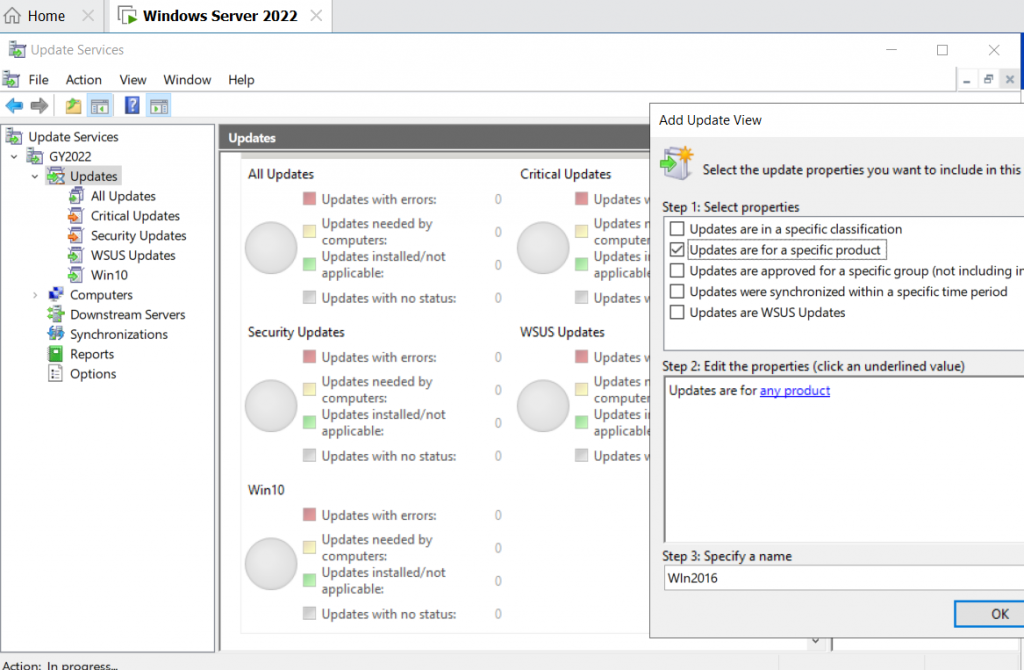Viewport: 1024px width, 670px height.
Task: Click the Computers node icon
Action: click(x=56, y=295)
